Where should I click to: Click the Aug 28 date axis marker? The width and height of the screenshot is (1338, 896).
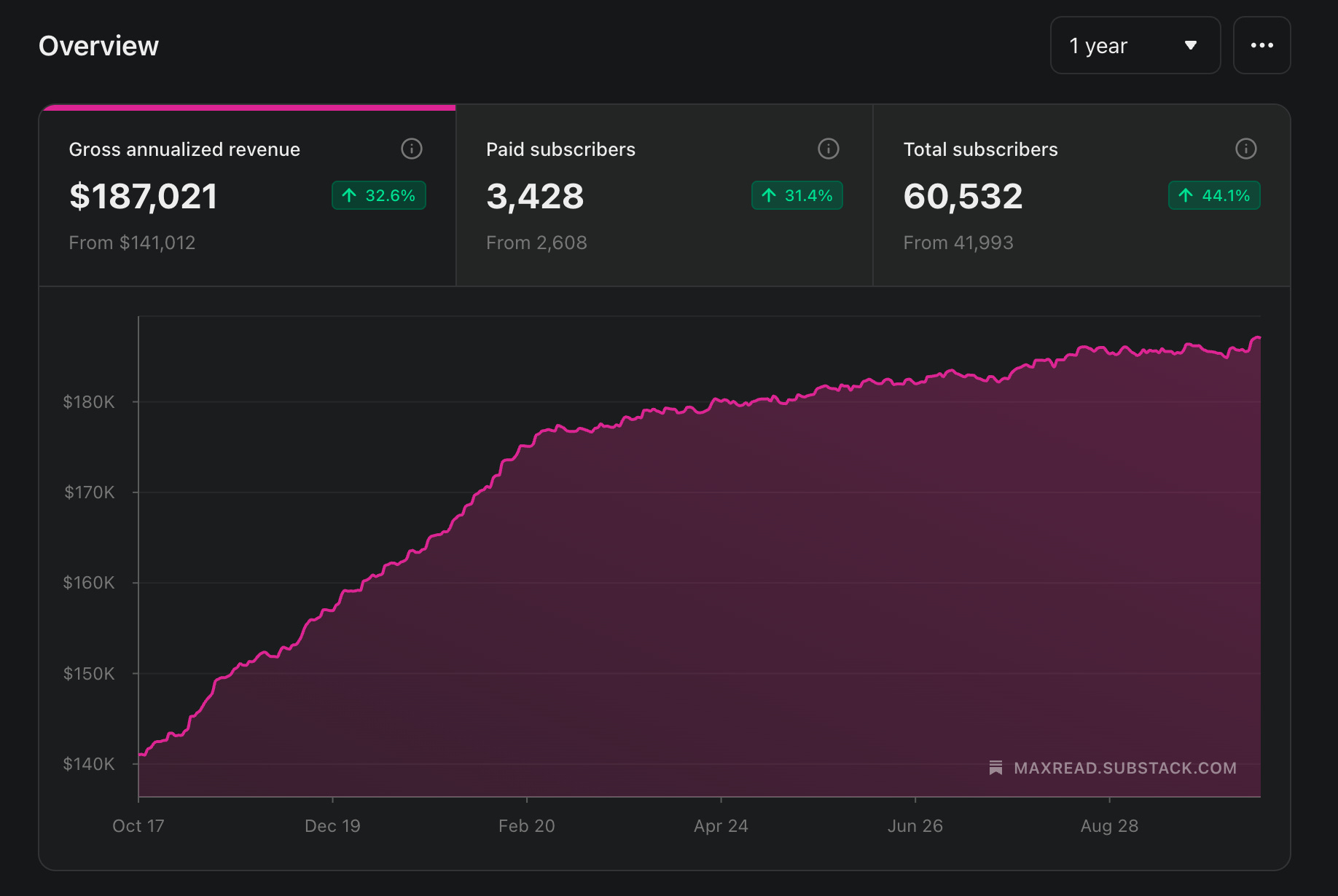1109,826
